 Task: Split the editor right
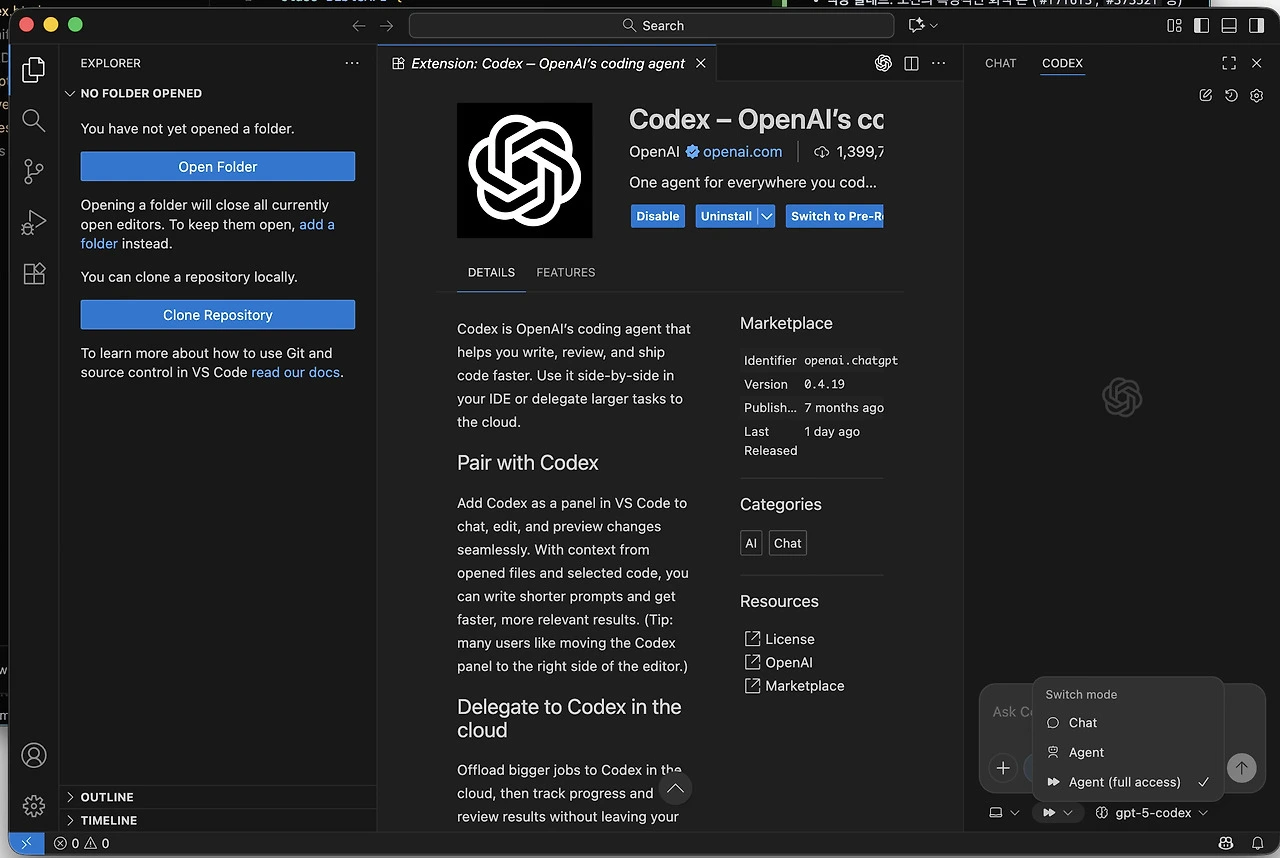coord(911,63)
